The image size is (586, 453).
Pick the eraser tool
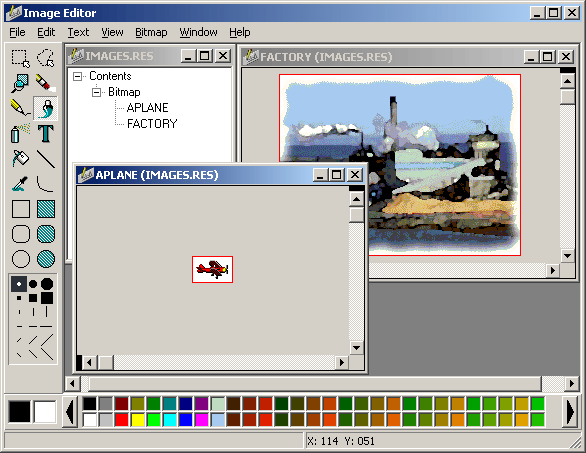46,83
